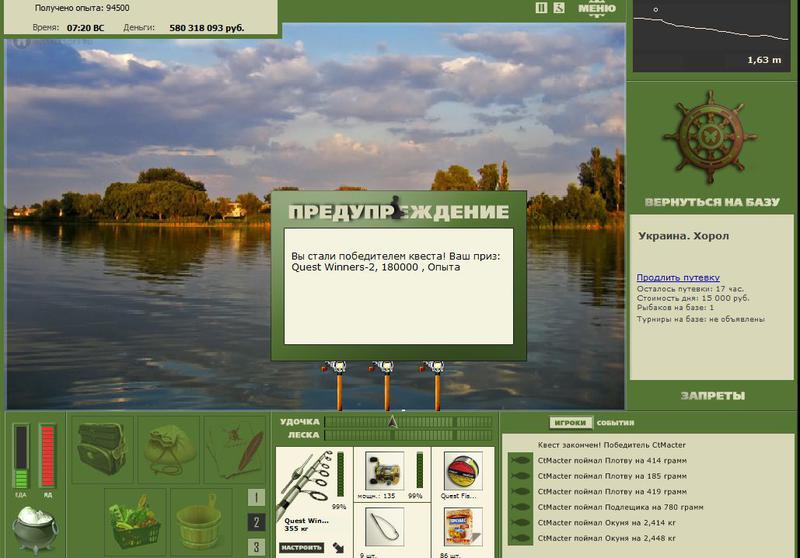800x558 pixels.
Task: Click fish icon beside Плотву на 185 грамм
Action: [x=520, y=476]
